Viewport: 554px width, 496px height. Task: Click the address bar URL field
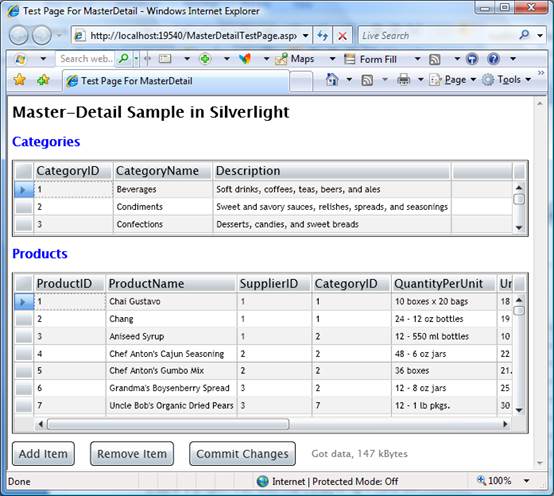click(193, 36)
